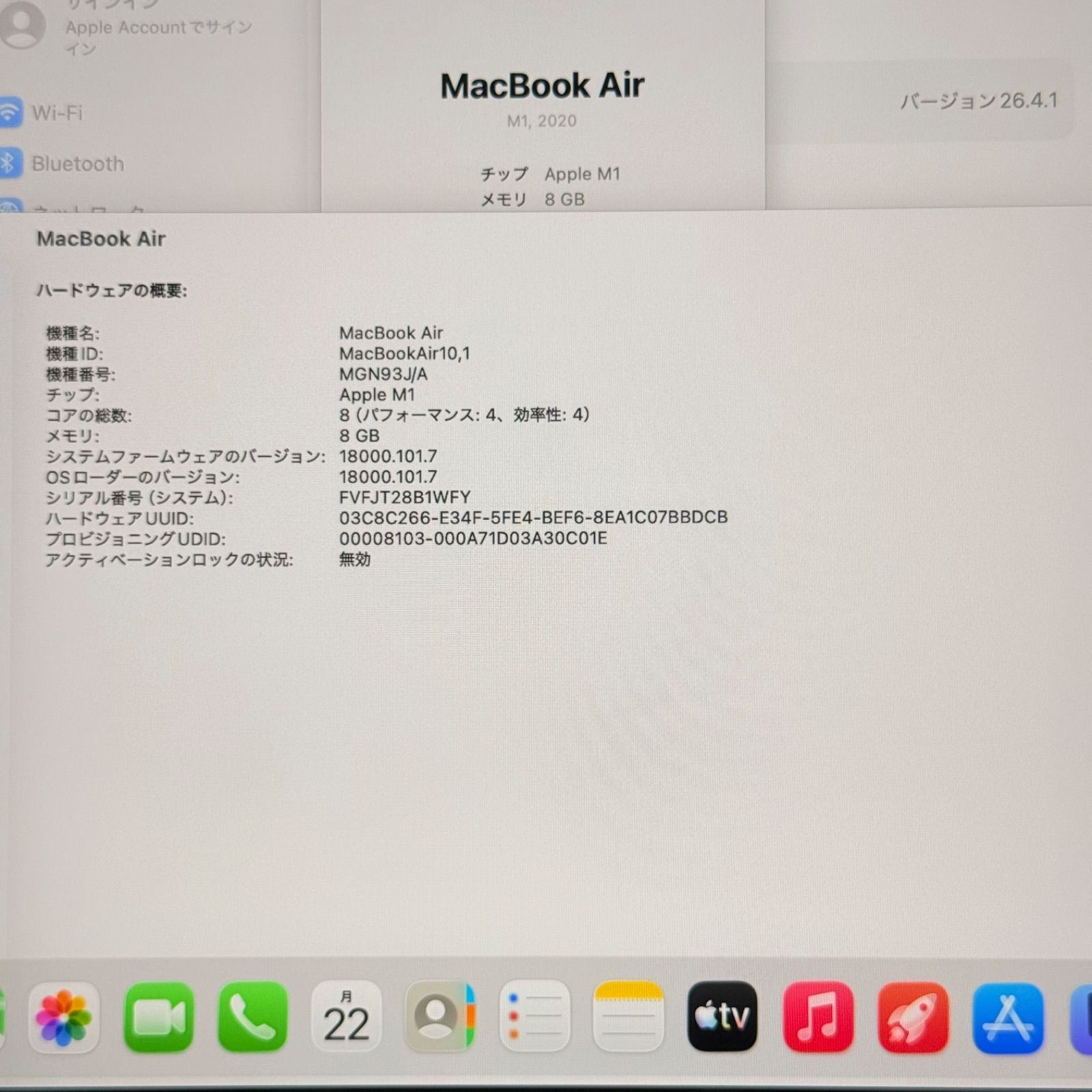This screenshot has height=1092, width=1092.
Task: Click the system firmware version 18000.101.7
Action: pos(388,457)
